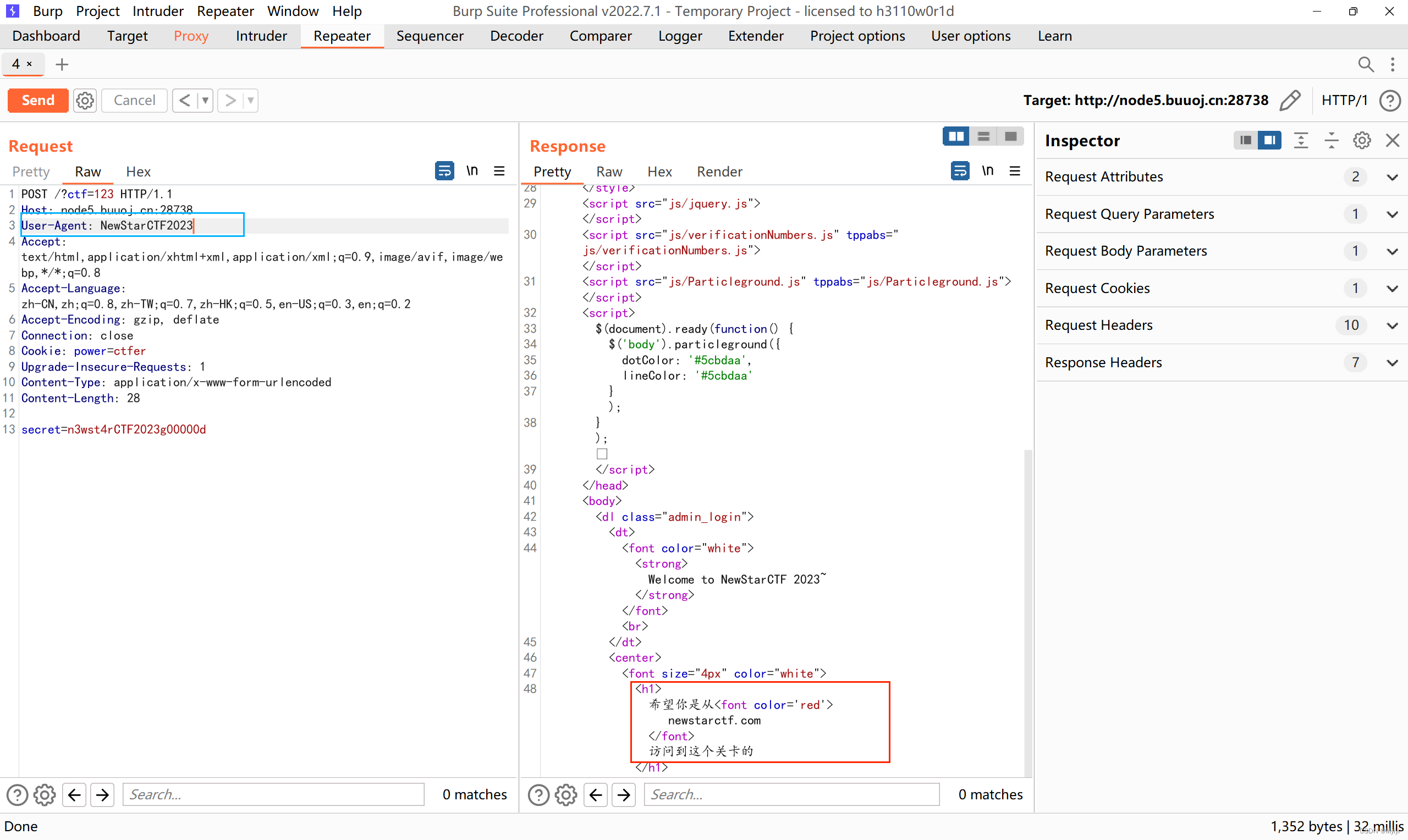This screenshot has height=840, width=1408.
Task: Click the Inspector collapse all sections icon
Action: (1331, 140)
